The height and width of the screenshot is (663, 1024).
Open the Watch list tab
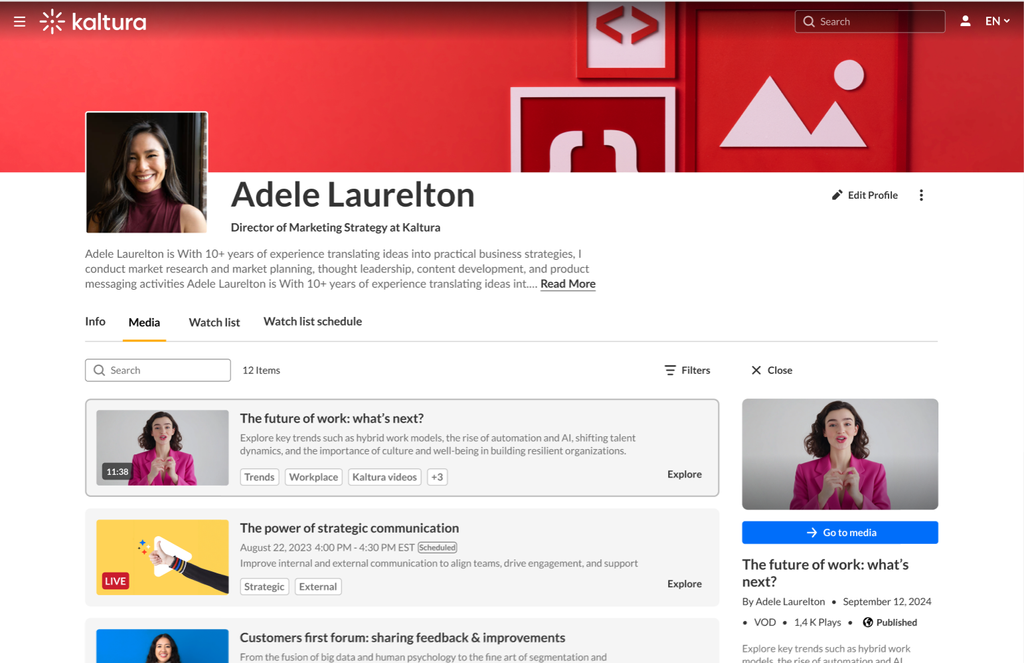(214, 323)
